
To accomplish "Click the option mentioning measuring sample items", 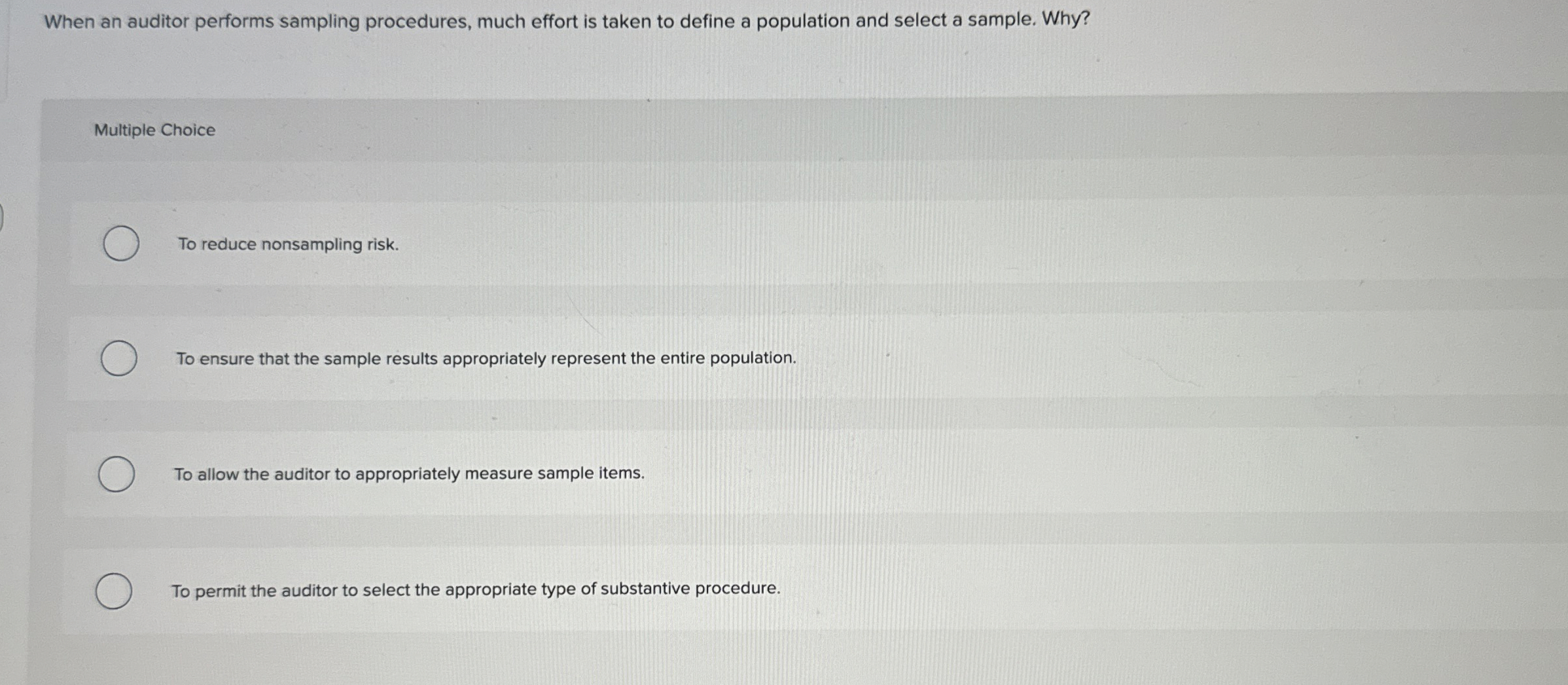I will (409, 473).
